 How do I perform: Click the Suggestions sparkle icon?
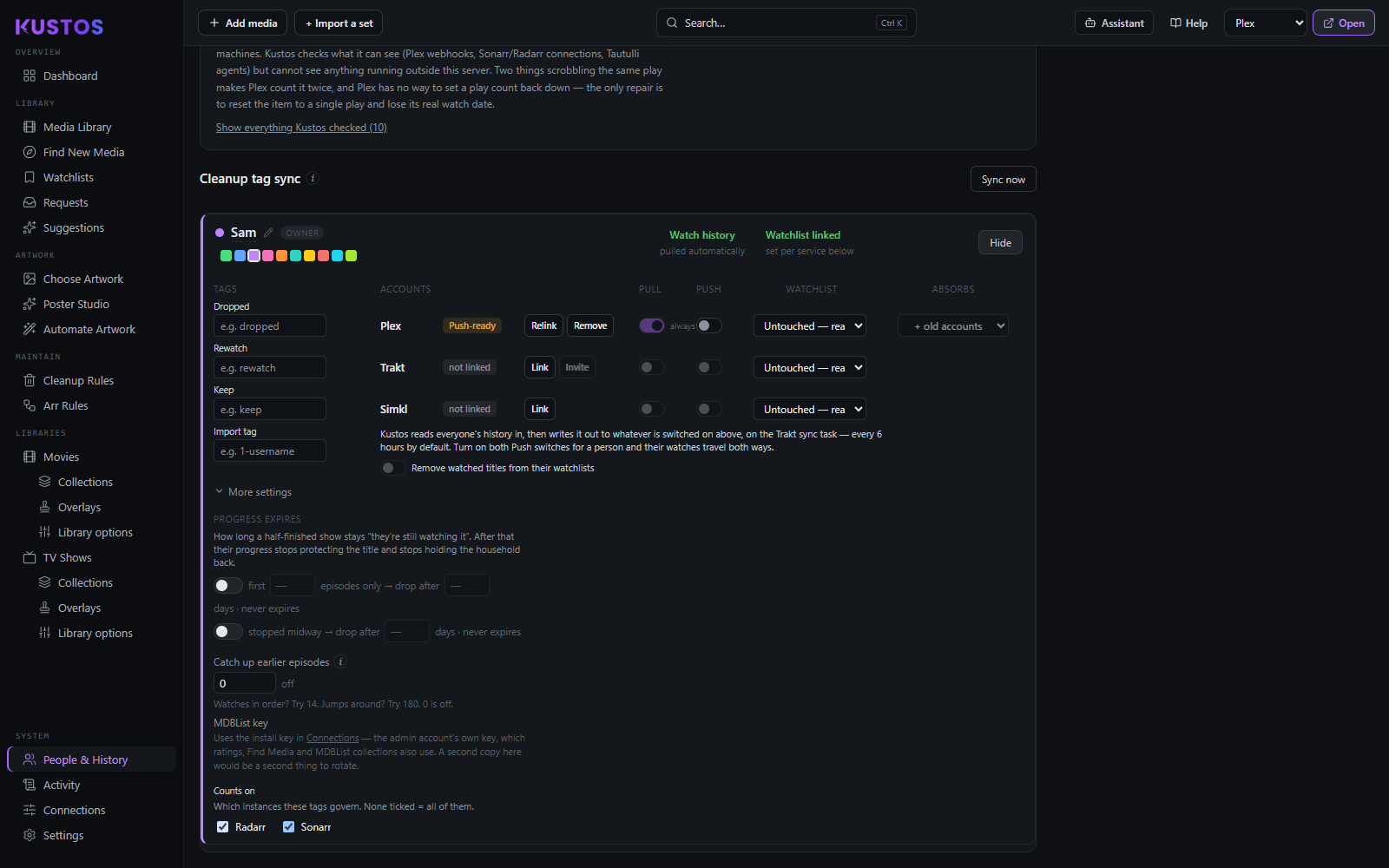click(30, 227)
